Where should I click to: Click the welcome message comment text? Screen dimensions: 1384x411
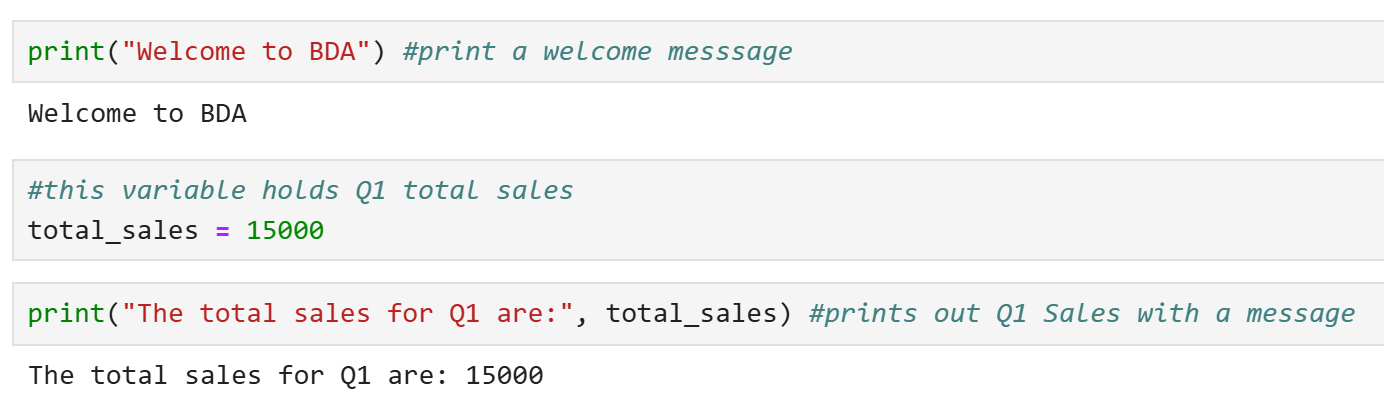(597, 52)
